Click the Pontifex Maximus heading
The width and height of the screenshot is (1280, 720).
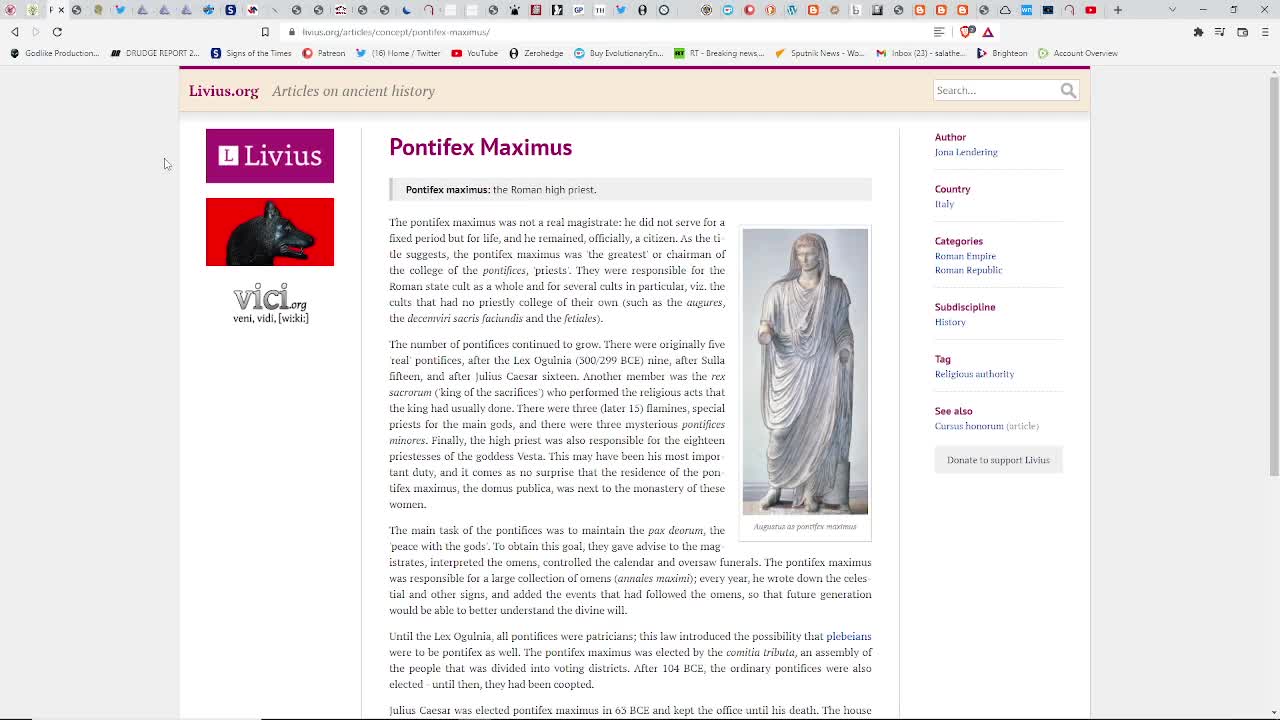point(480,147)
